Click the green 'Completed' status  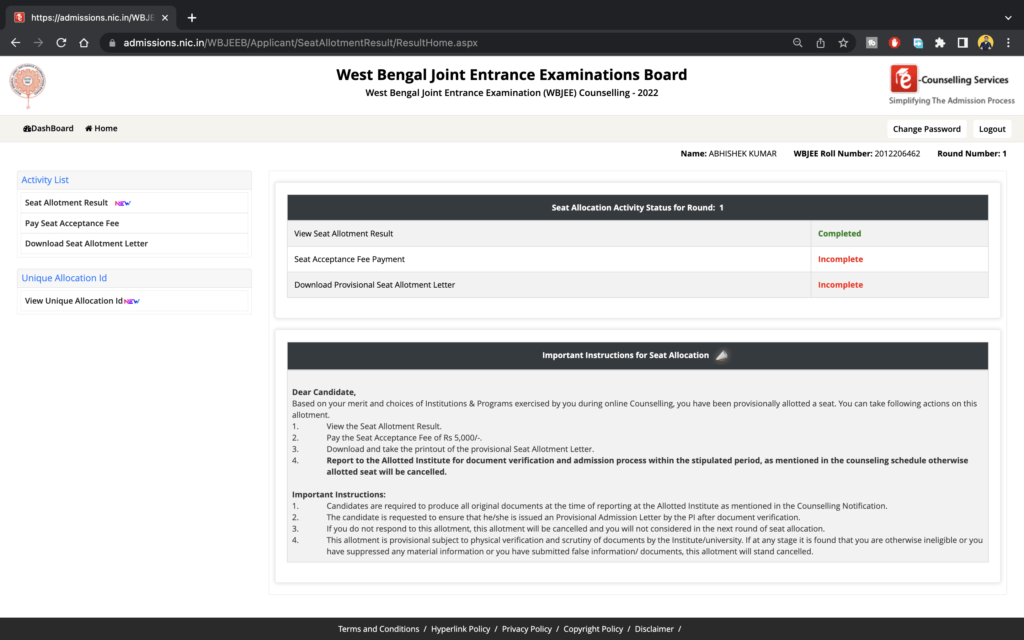tap(839, 233)
